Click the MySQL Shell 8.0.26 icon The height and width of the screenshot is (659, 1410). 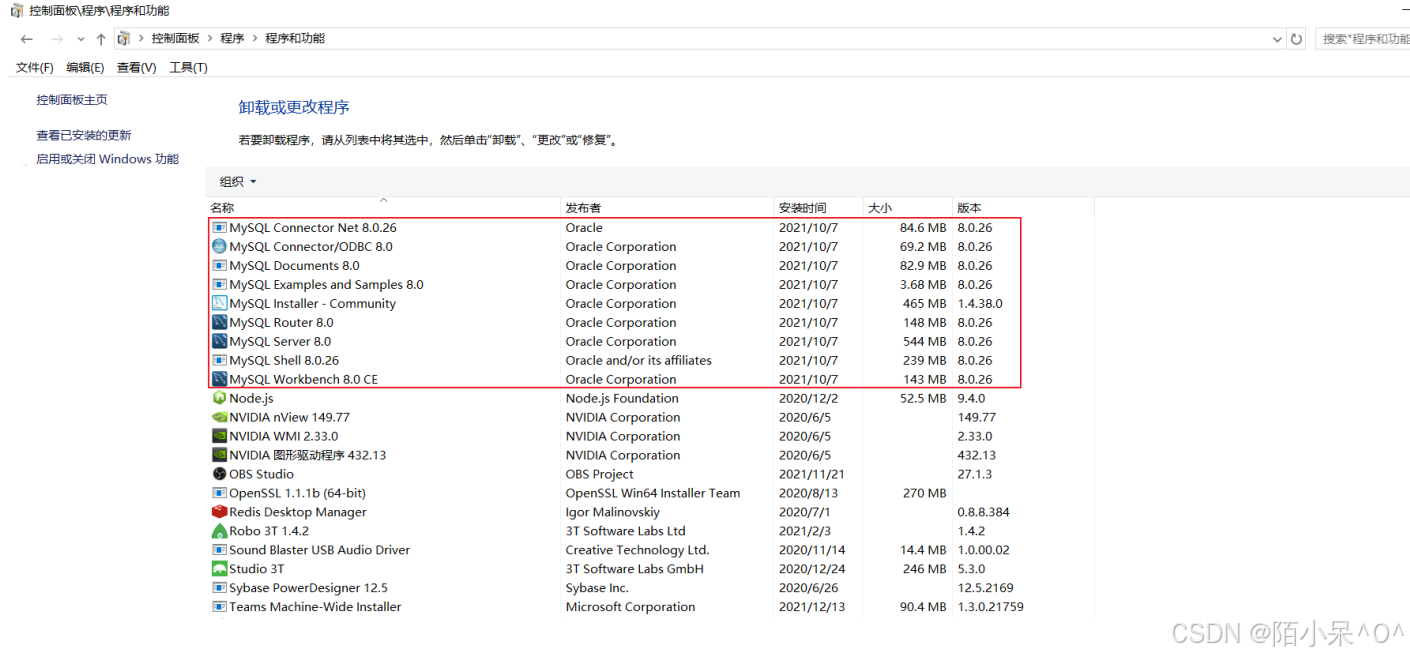click(220, 361)
